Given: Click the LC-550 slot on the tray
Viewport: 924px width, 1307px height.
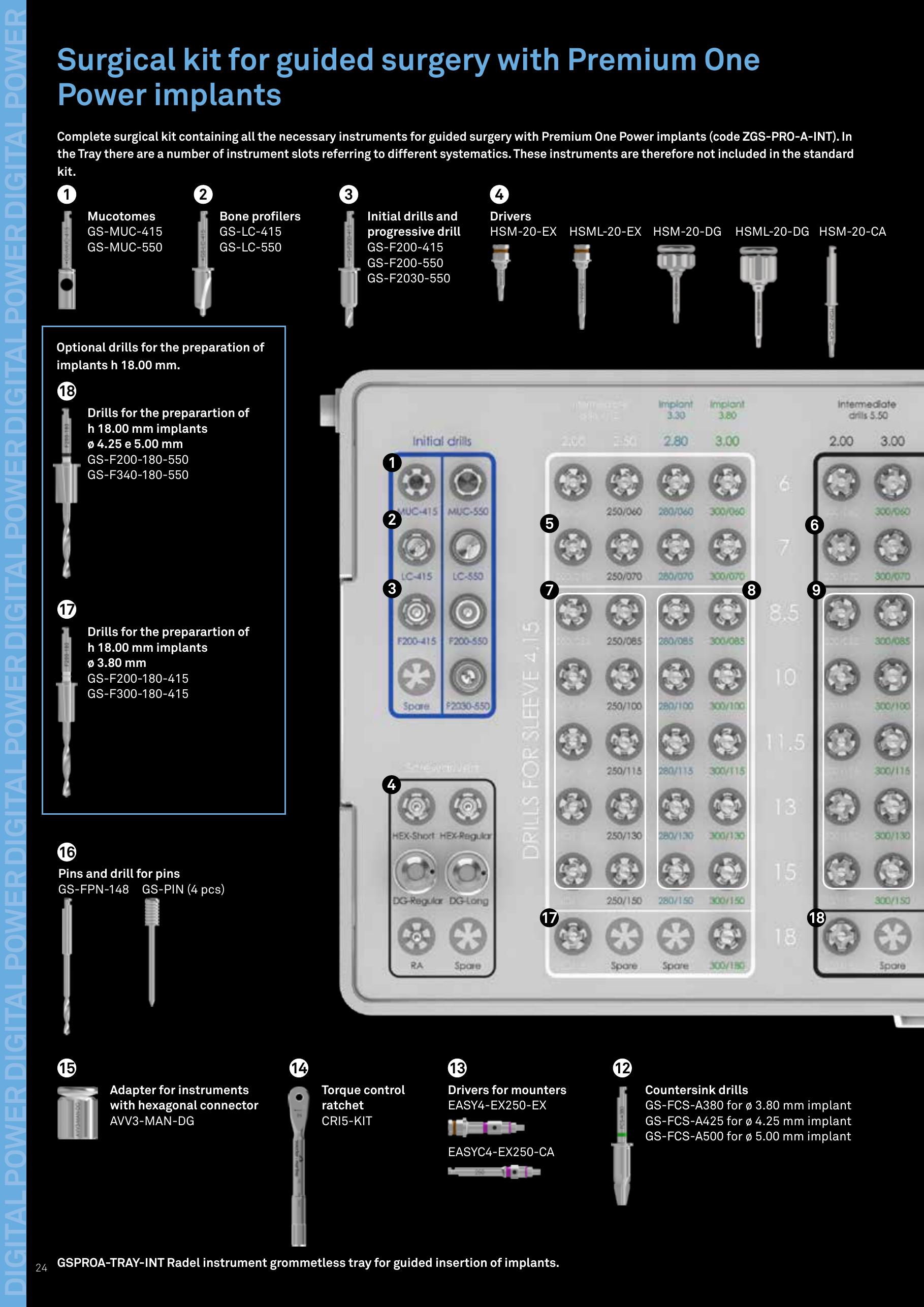Looking at the screenshot, I should tap(468, 547).
